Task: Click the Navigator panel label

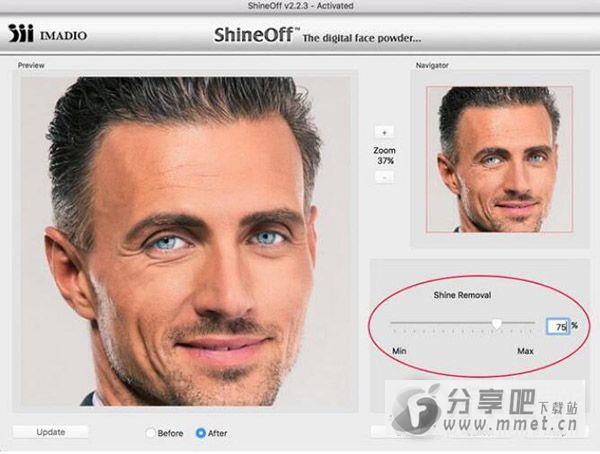Action: 432,65
